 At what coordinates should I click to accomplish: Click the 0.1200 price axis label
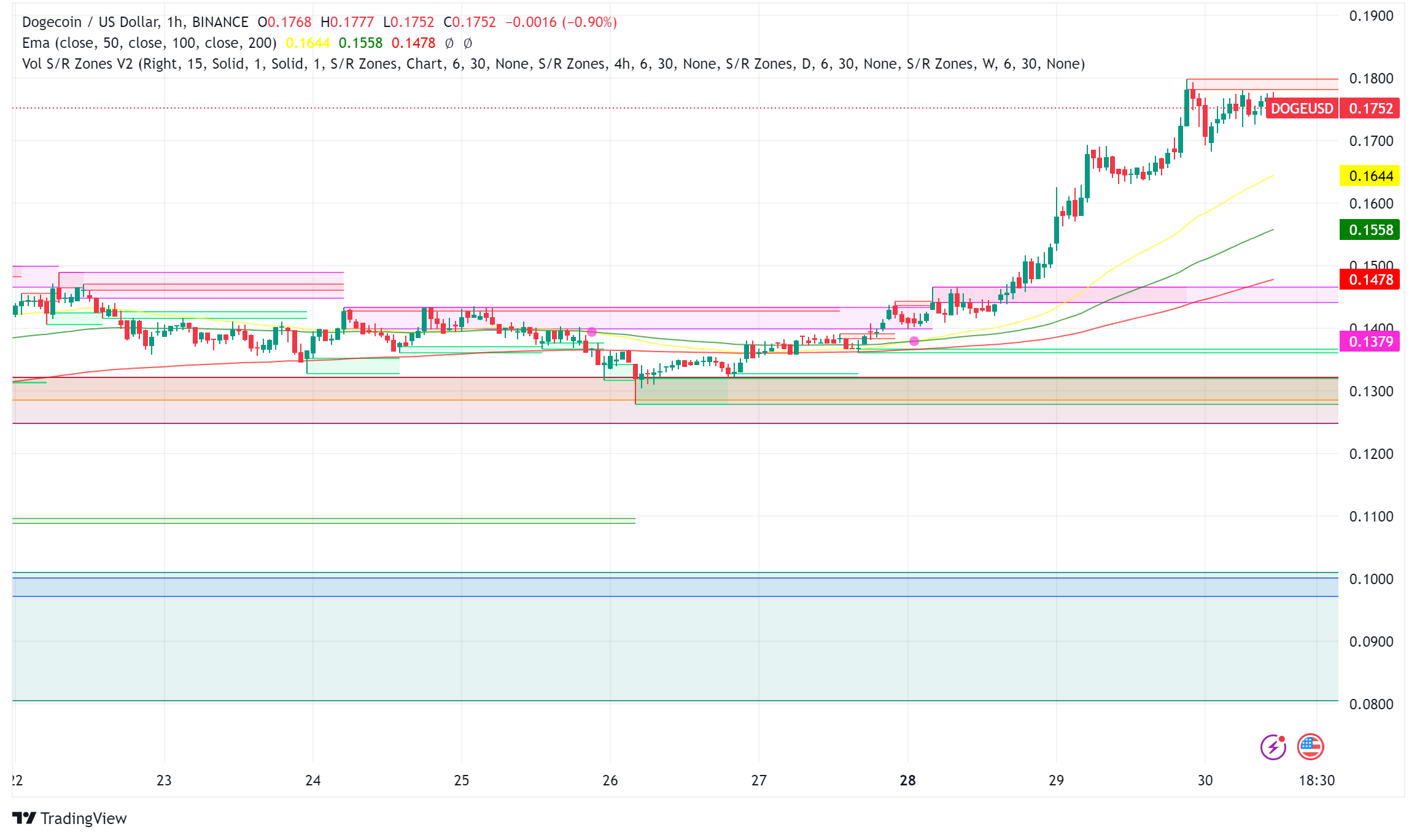[1371, 454]
